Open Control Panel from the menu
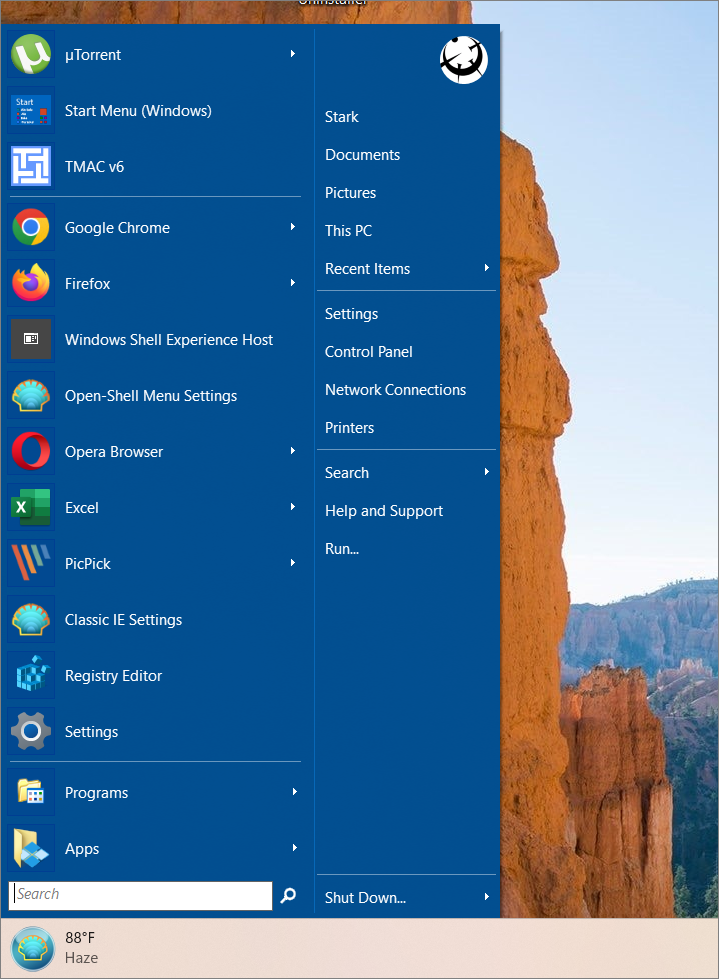The height and width of the screenshot is (979, 719). pyautogui.click(x=368, y=352)
